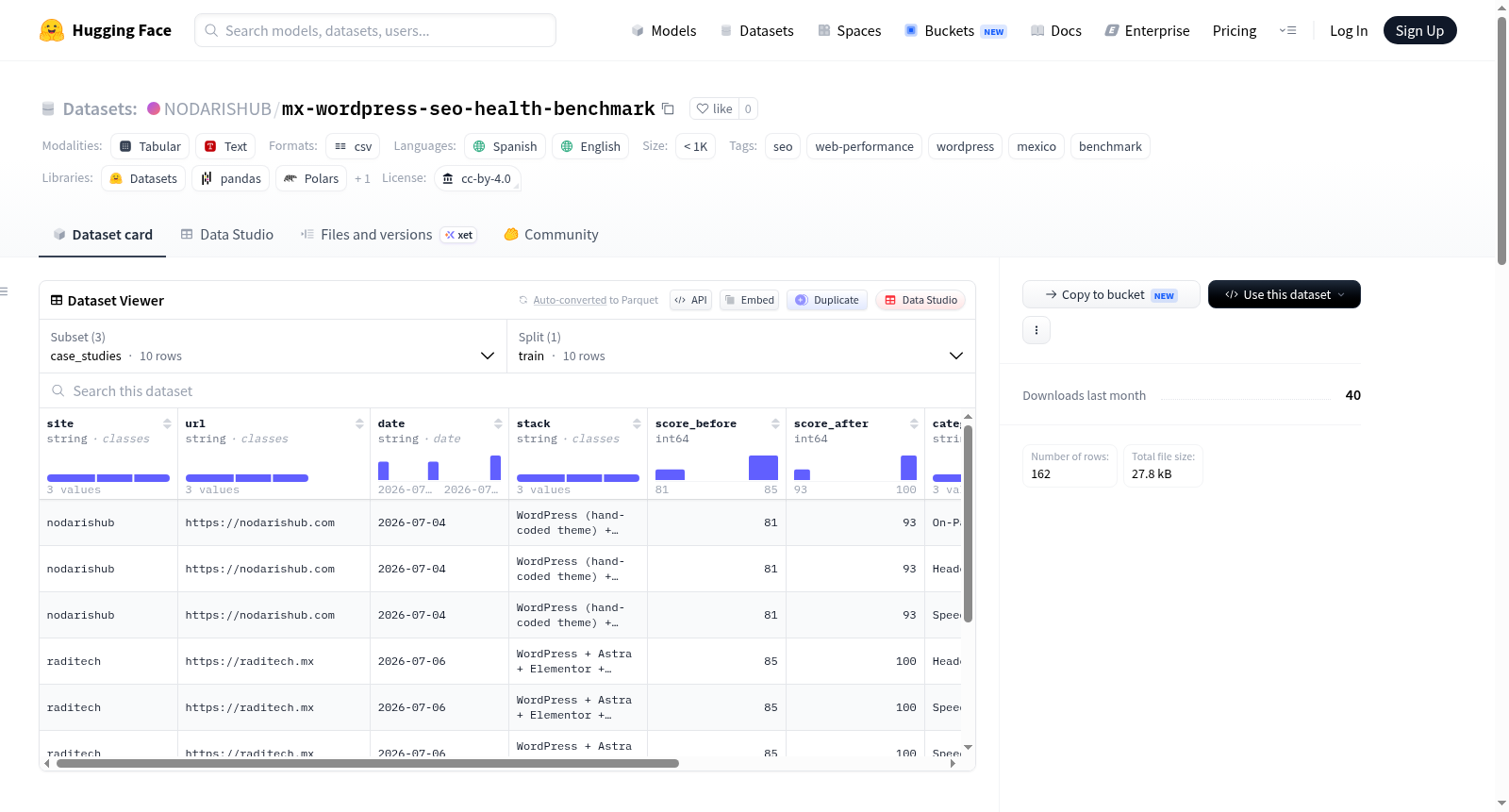Open Docs in top navigation
Viewport: 1509px width, 812px height.
click(1056, 30)
